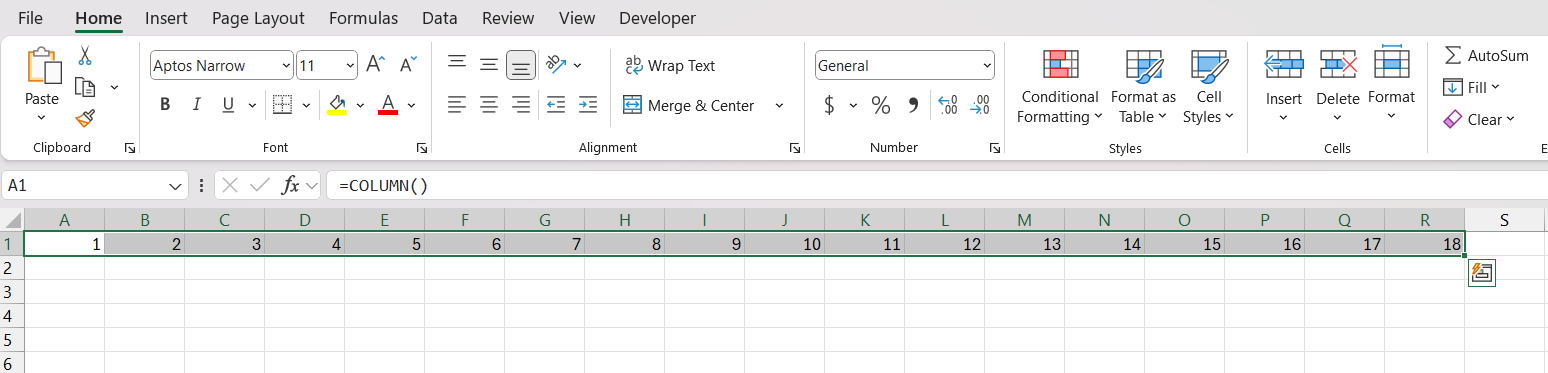Click the orientation angled text icon
Image resolution: width=1548 pixels, height=373 pixels.
[x=557, y=65]
